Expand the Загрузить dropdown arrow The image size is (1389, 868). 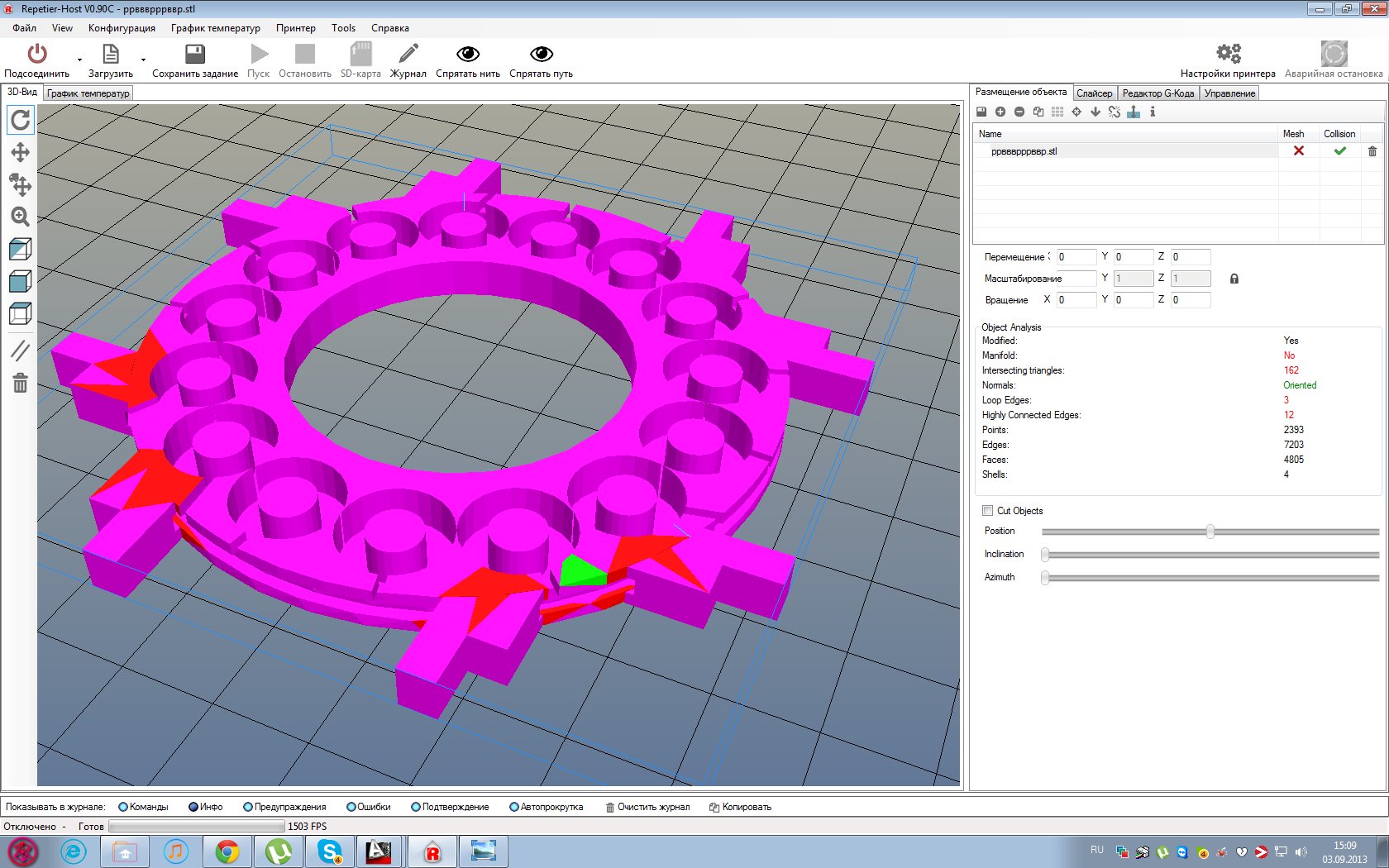144,60
